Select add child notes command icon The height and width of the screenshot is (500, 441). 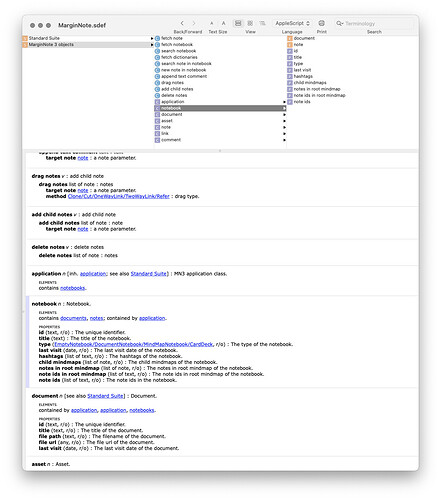click(157, 89)
